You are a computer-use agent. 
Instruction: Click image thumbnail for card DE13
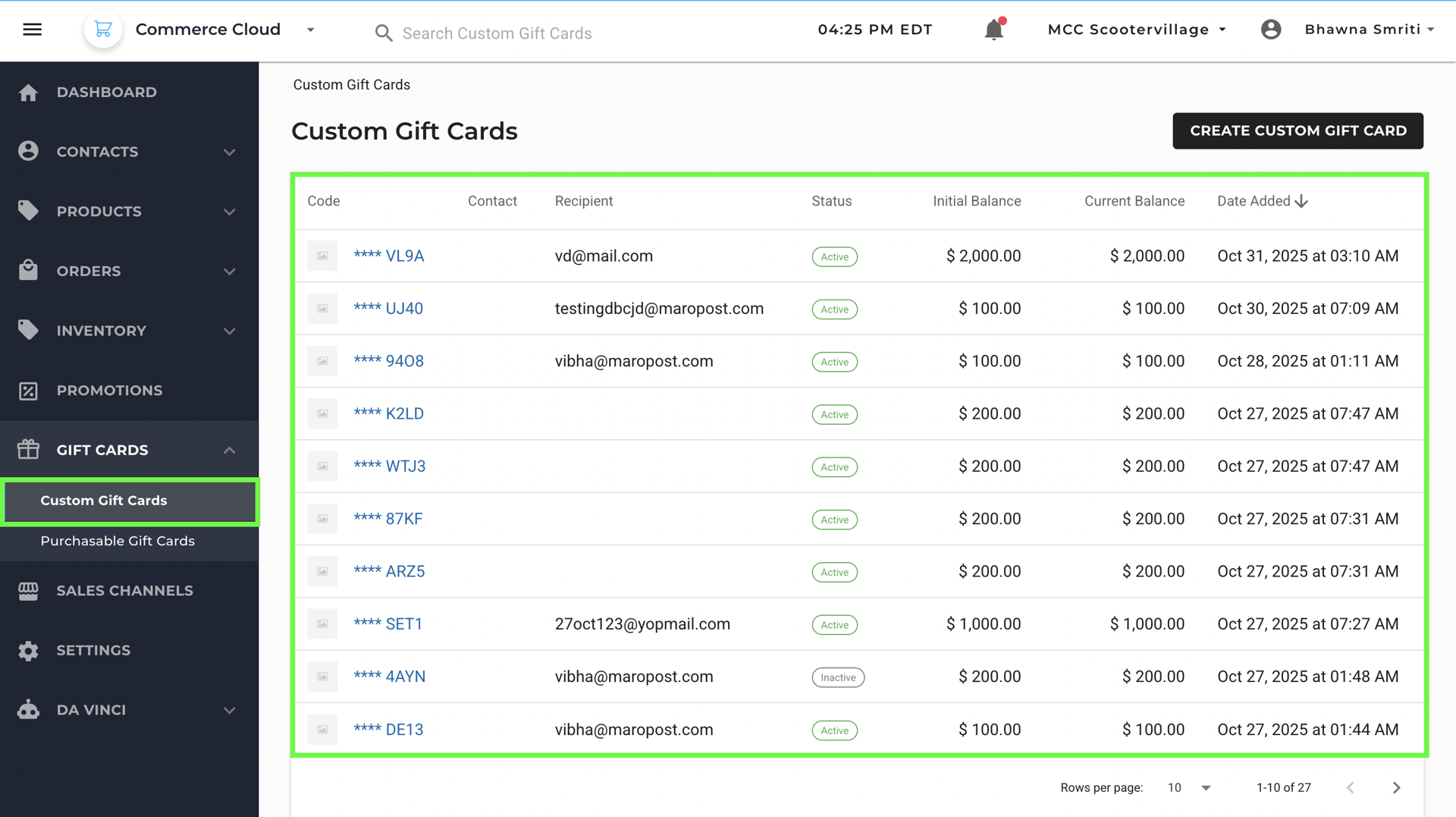(x=322, y=730)
